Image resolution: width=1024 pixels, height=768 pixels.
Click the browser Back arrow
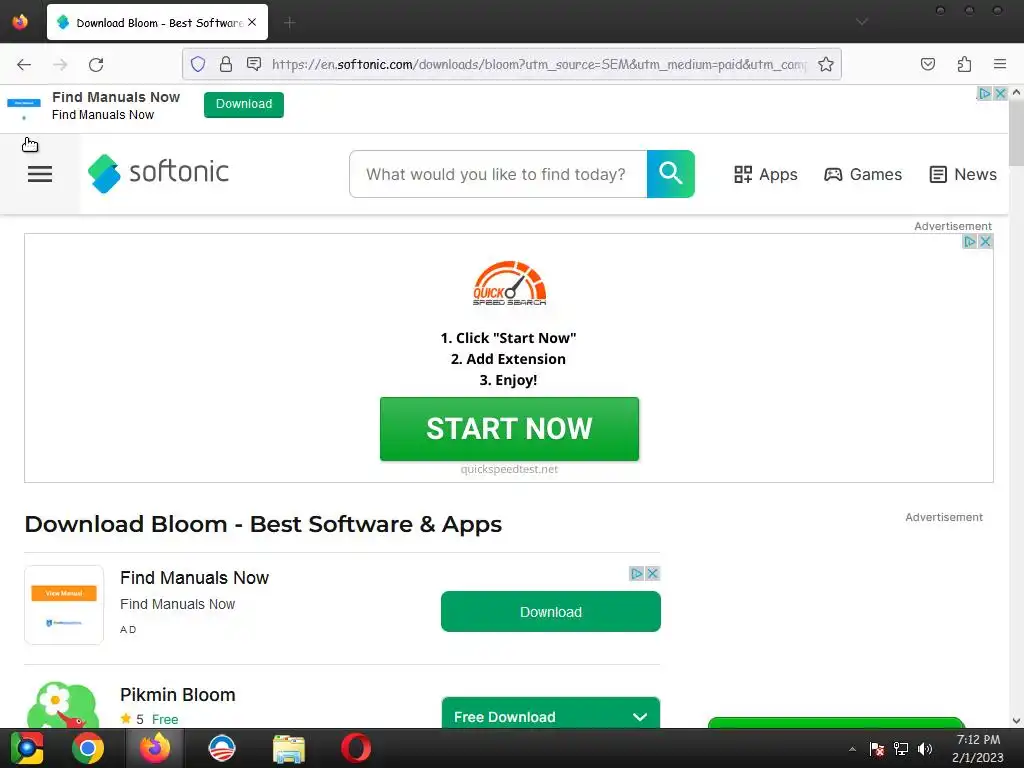24,64
